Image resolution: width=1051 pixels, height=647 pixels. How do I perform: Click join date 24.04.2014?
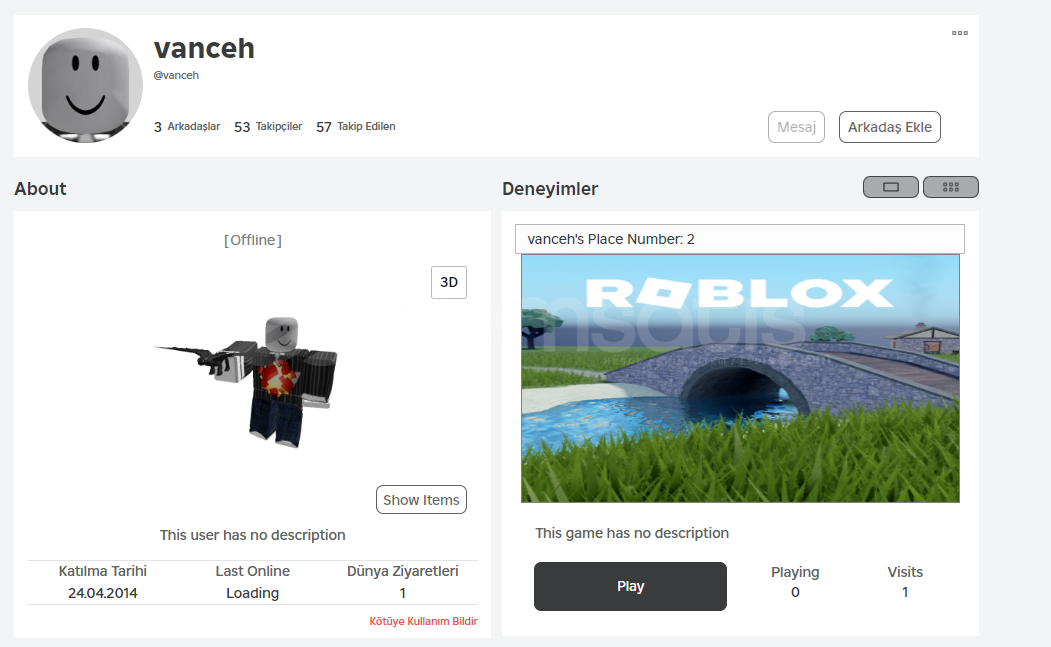(103, 593)
